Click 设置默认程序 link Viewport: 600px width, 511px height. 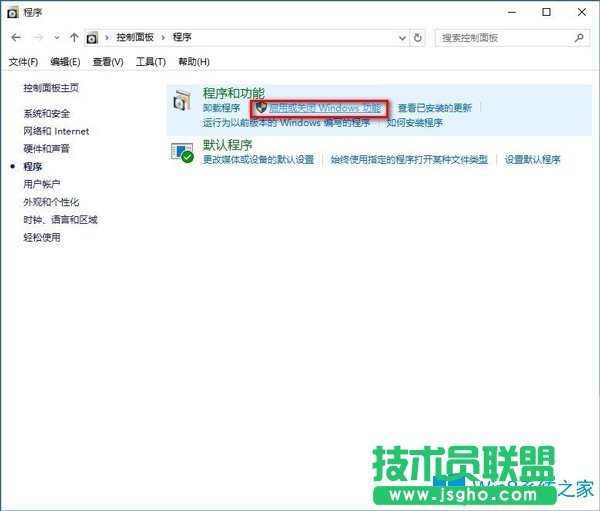coord(532,160)
